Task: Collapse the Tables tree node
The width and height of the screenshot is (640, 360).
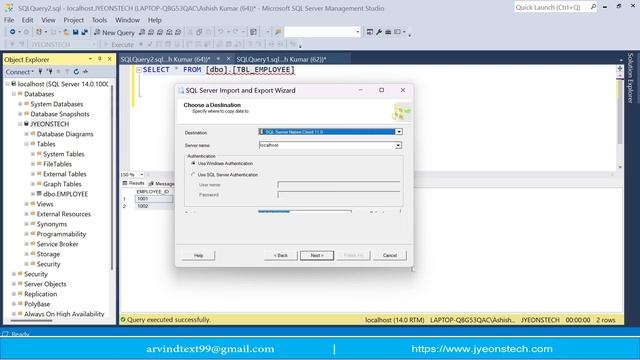Action: [26, 144]
